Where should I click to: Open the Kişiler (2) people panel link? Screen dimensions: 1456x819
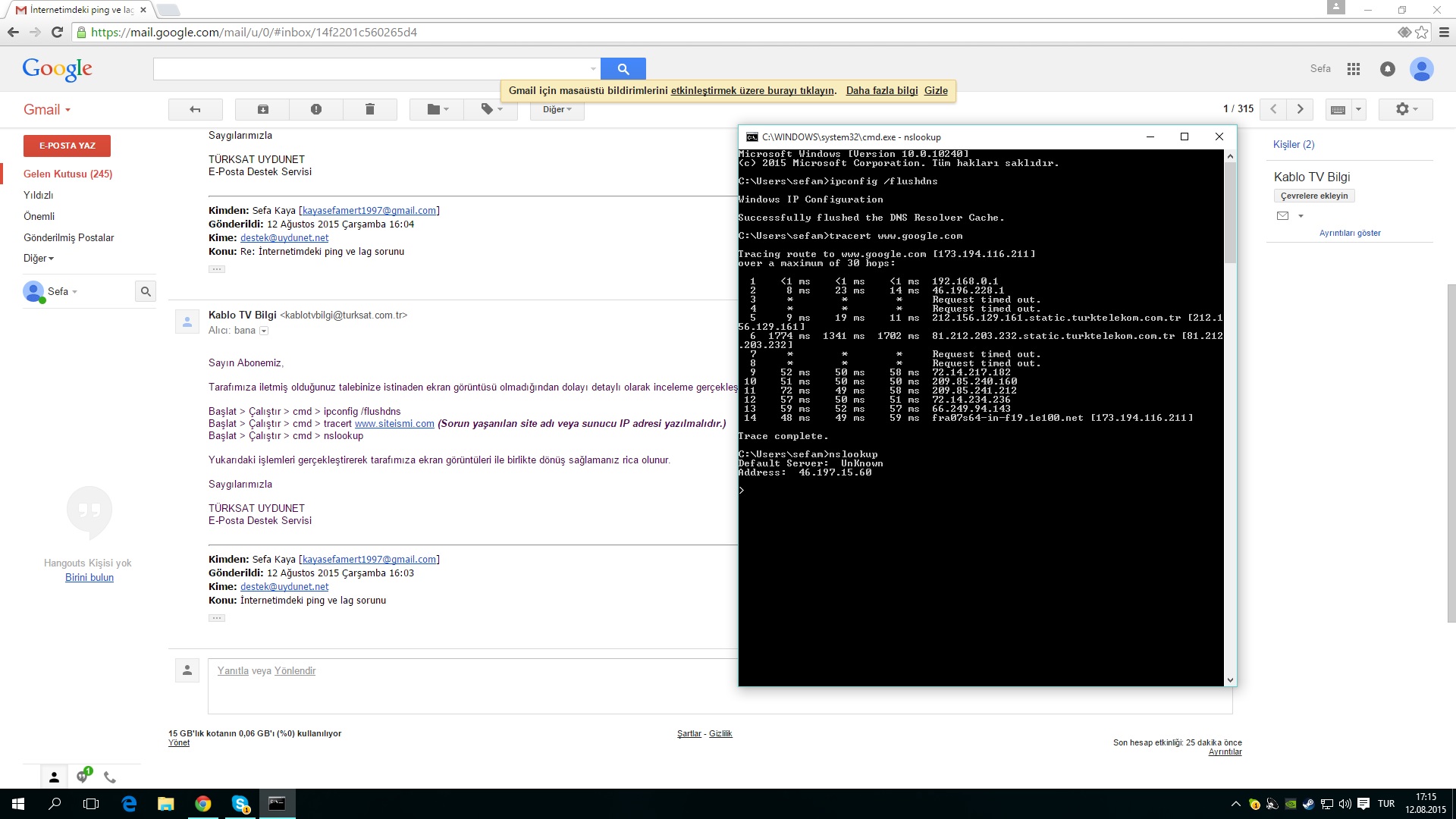tap(1294, 144)
